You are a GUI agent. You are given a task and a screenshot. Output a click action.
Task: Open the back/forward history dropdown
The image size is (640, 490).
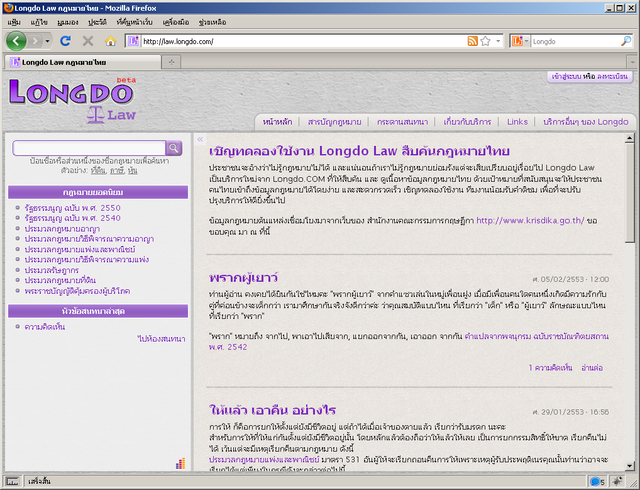[x=47, y=41]
